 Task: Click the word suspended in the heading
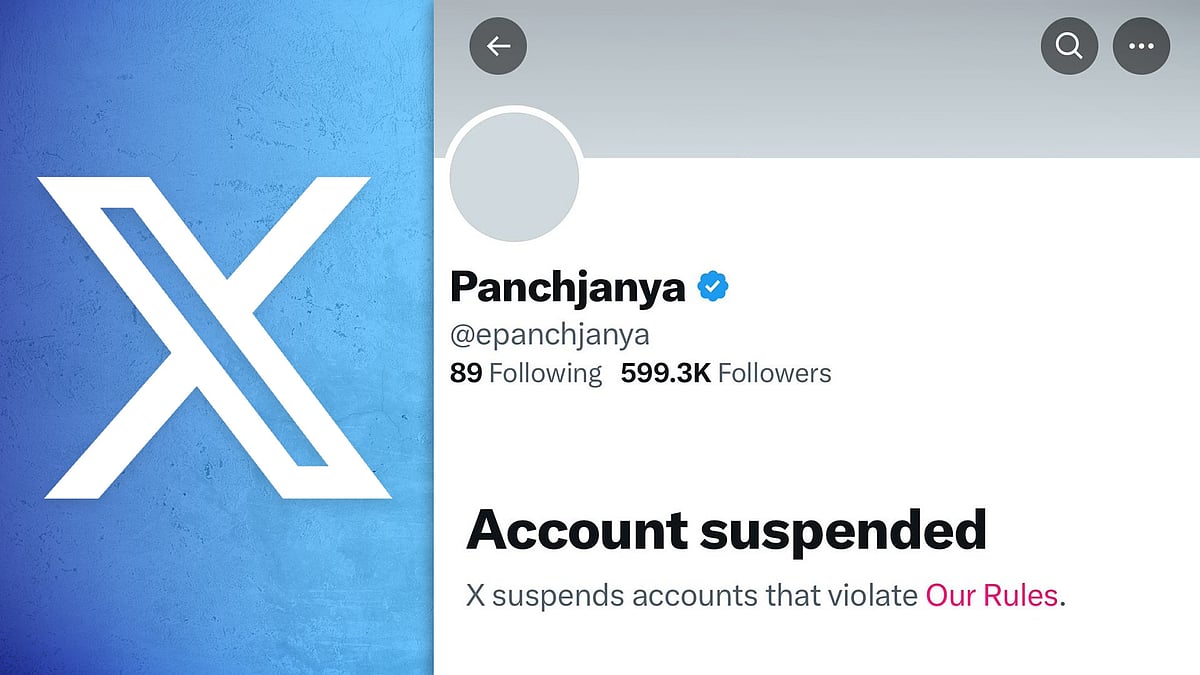(x=843, y=529)
